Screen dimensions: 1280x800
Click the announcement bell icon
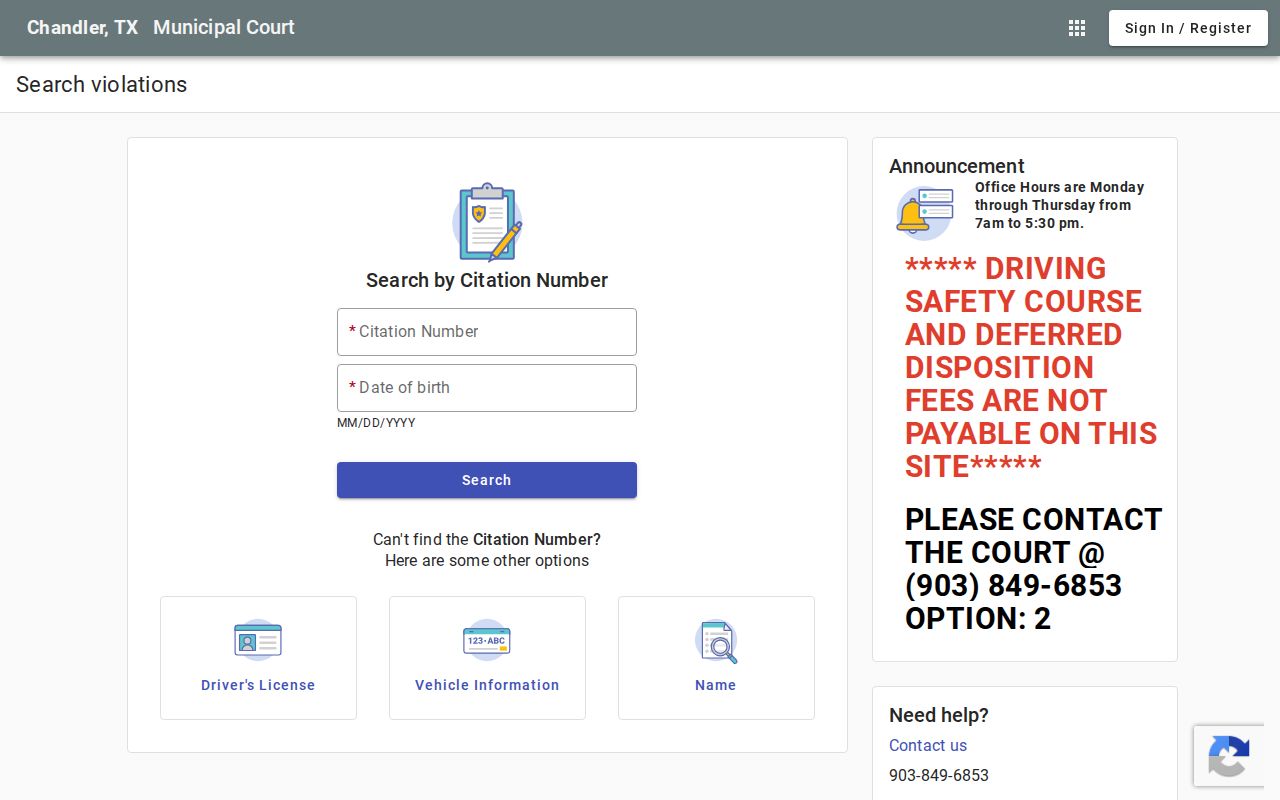[x=924, y=213]
